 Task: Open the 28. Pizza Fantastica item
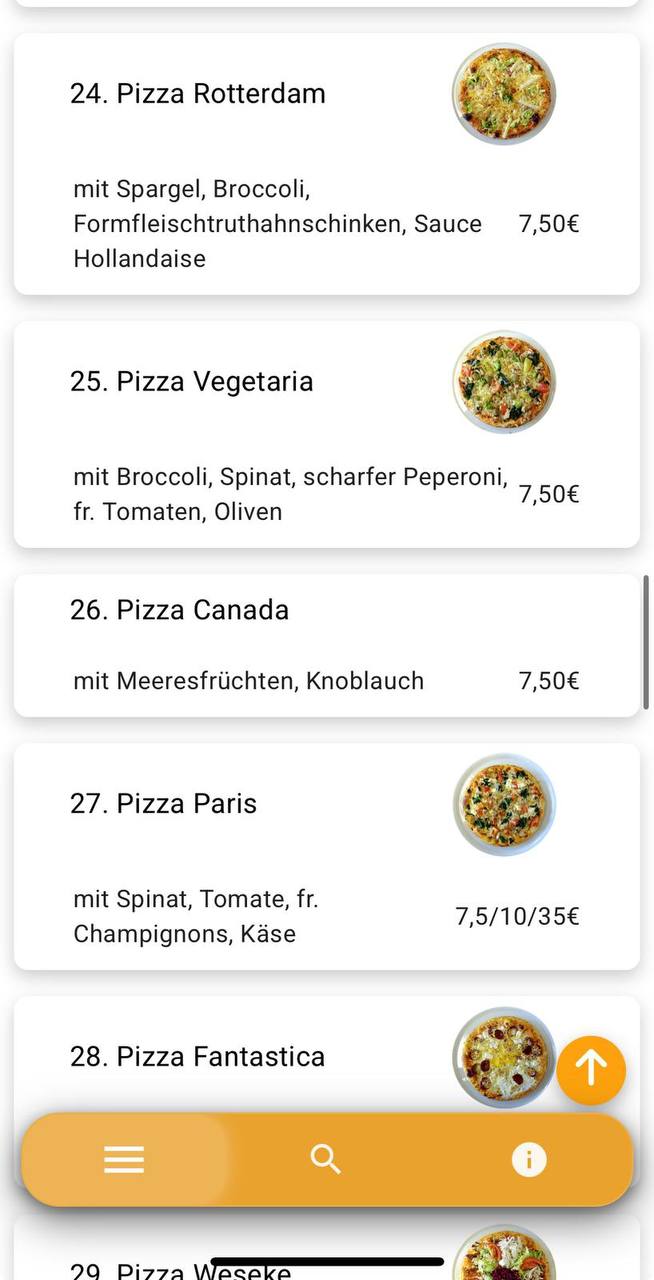[x=198, y=1057]
